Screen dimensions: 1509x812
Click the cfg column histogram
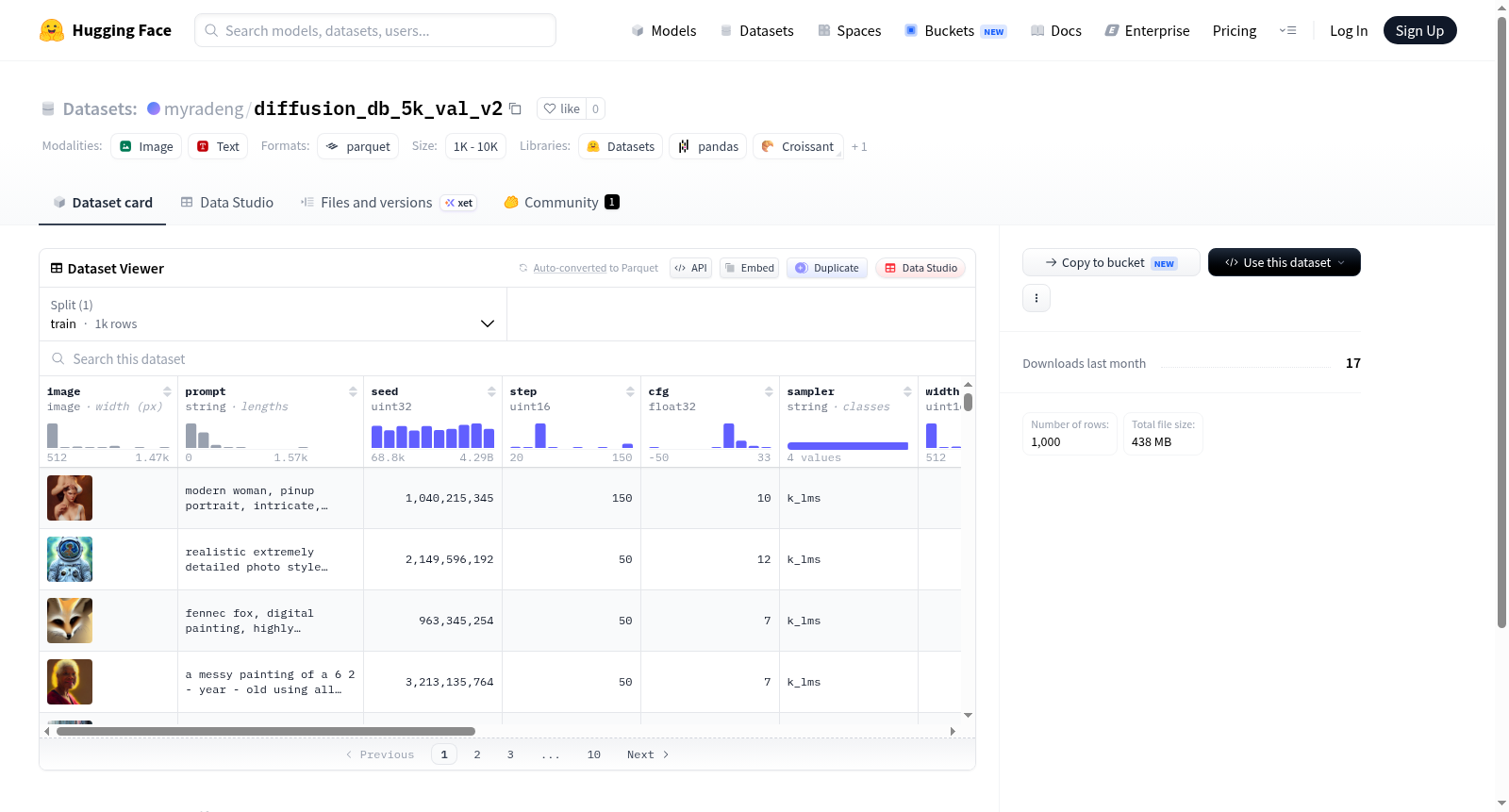(x=710, y=435)
